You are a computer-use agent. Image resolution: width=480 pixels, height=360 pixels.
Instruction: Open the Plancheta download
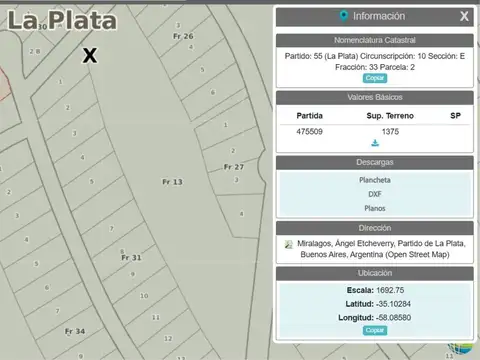tap(375, 180)
